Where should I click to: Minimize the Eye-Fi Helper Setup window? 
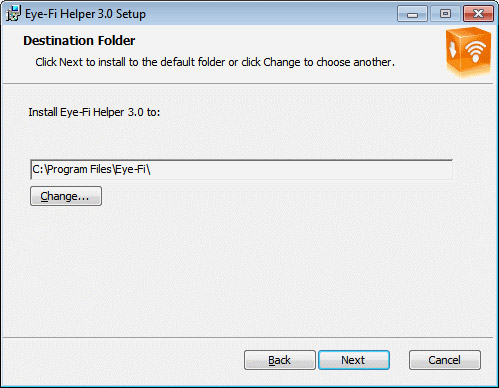412,14
